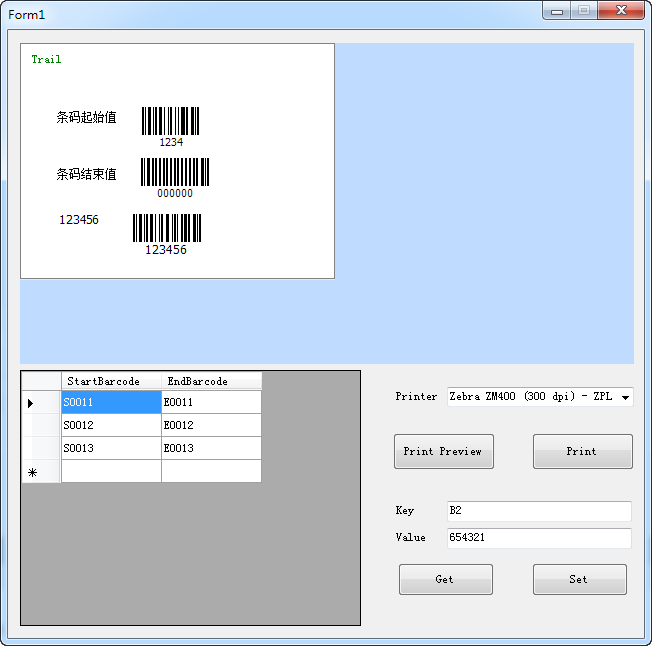
Task: Focus the Value input field
Action: [x=539, y=538]
